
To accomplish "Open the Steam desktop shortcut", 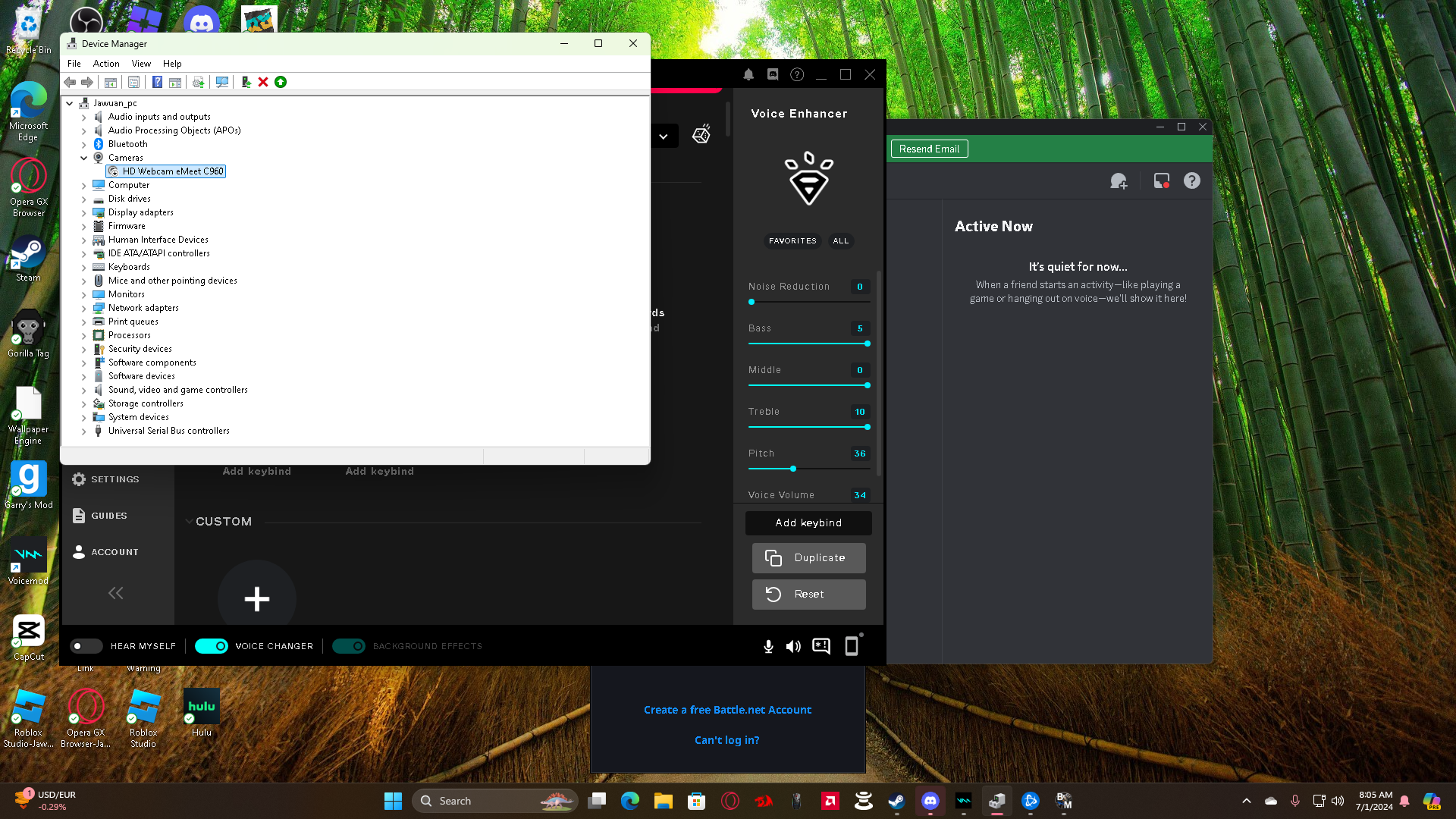I will pos(28,259).
